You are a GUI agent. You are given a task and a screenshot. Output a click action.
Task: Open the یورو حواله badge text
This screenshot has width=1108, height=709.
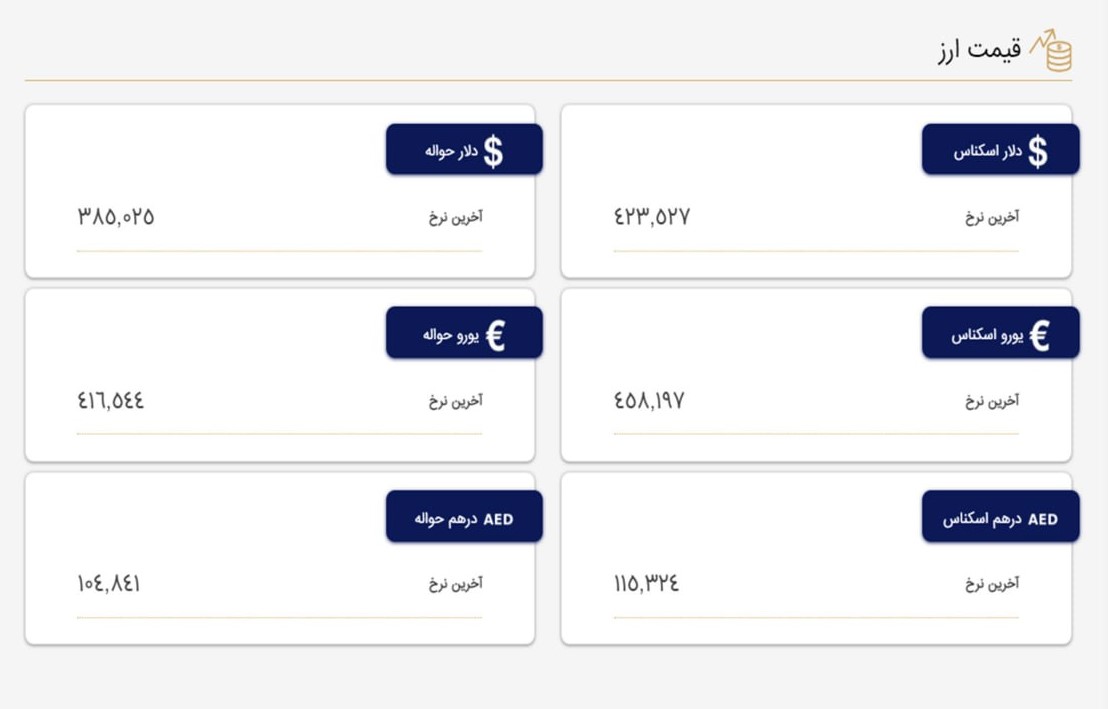[451, 335]
